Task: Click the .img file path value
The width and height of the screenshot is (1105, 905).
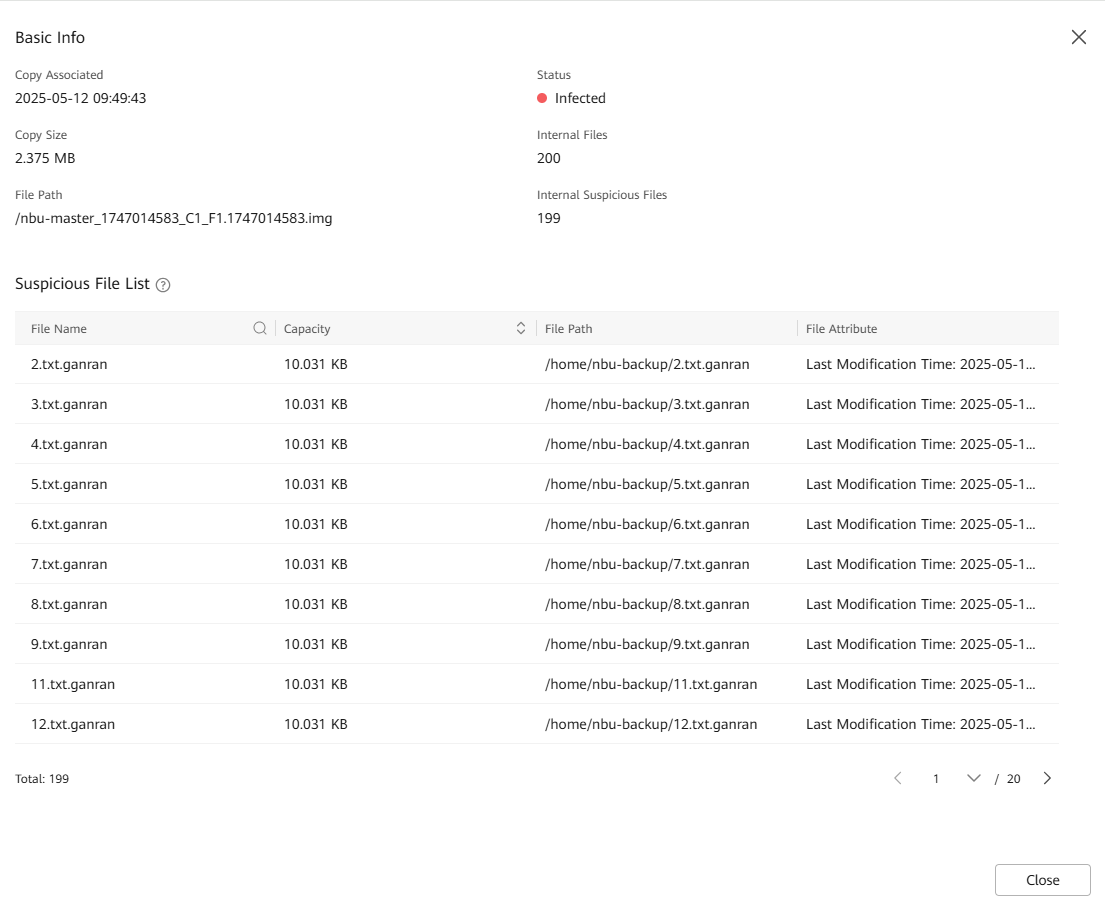Action: [173, 218]
